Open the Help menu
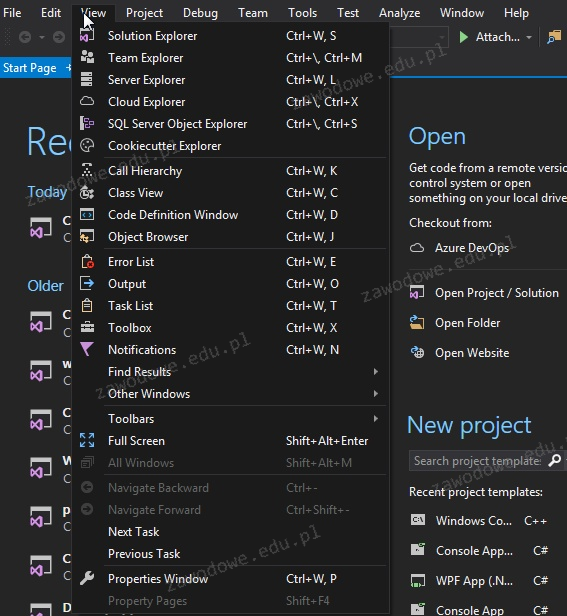 516,13
